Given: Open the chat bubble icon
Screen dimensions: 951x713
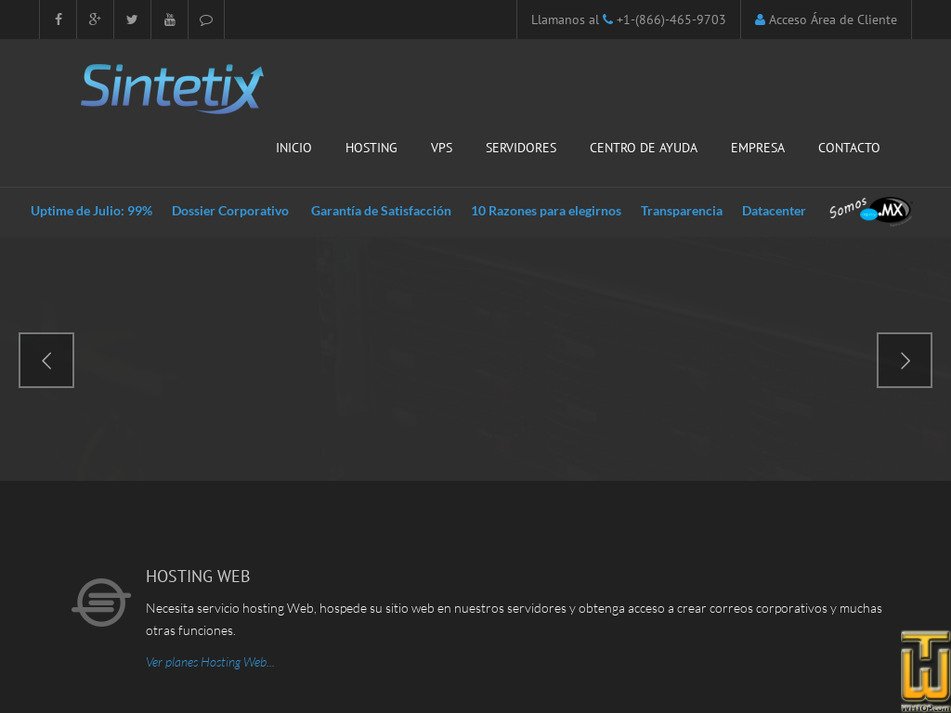Looking at the screenshot, I should 206,19.
